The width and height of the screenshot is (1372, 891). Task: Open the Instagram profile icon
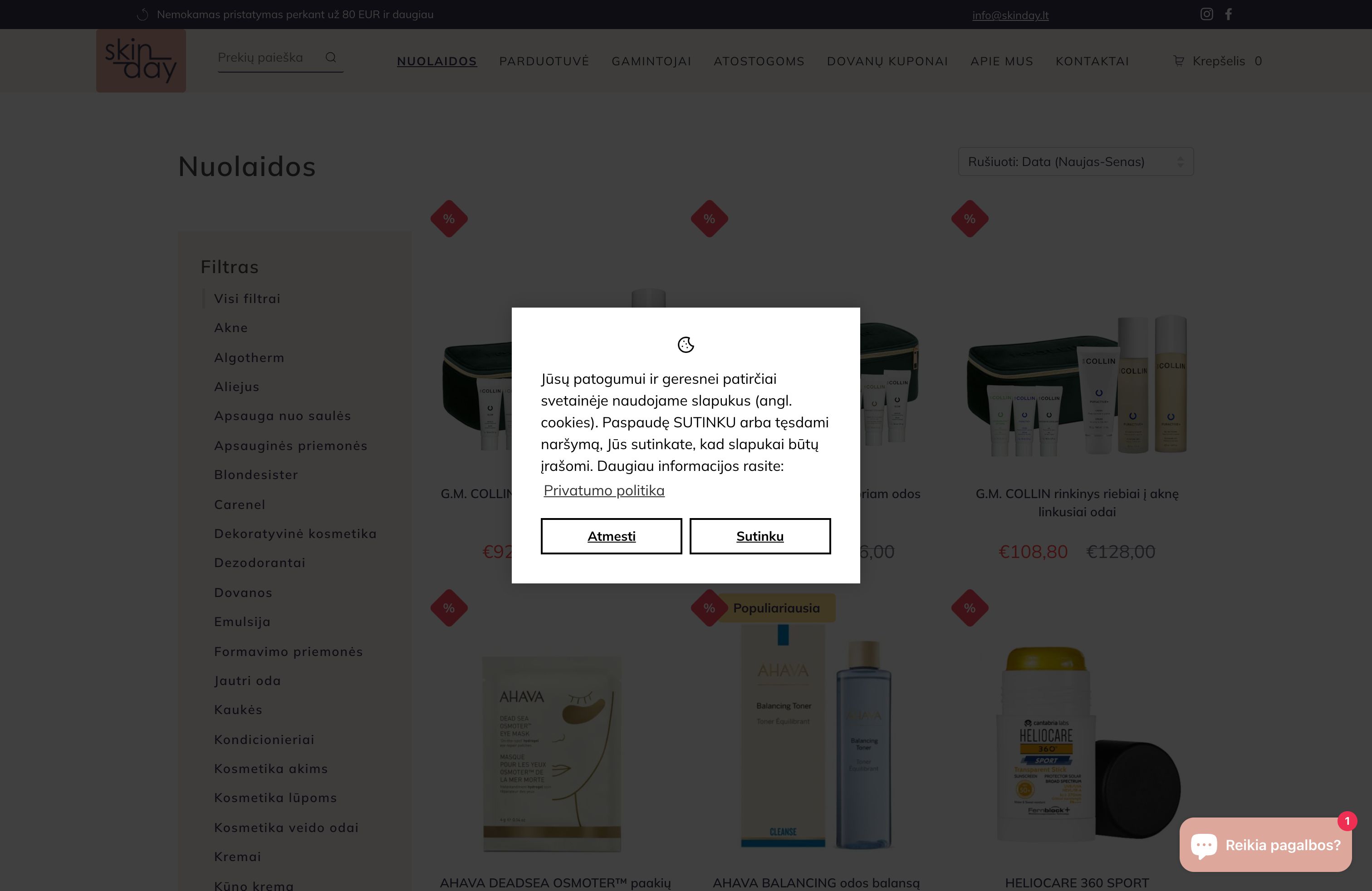[1206, 14]
